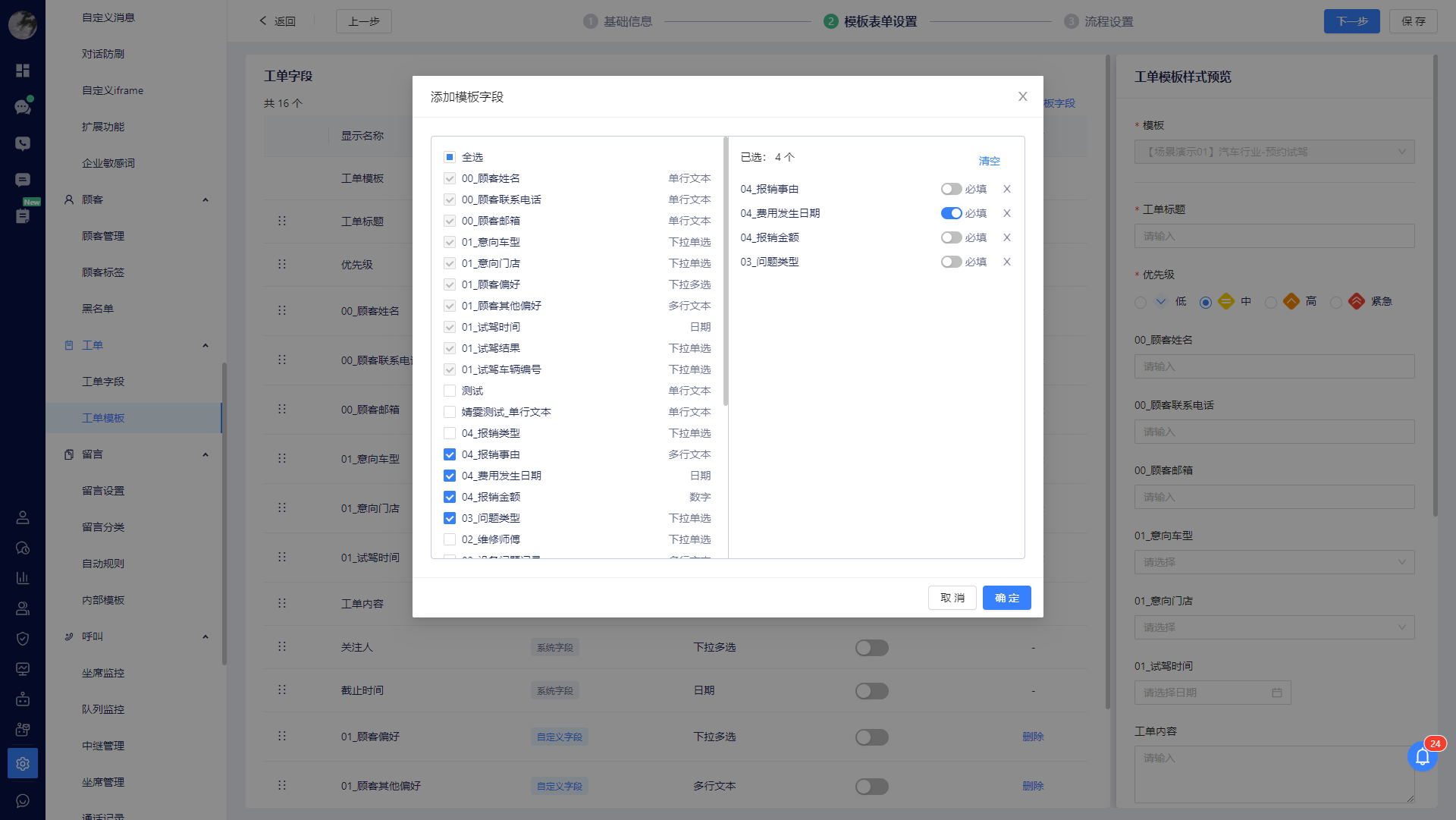Open the chat conversations icon in left rail
1456x820 pixels.
click(x=23, y=107)
